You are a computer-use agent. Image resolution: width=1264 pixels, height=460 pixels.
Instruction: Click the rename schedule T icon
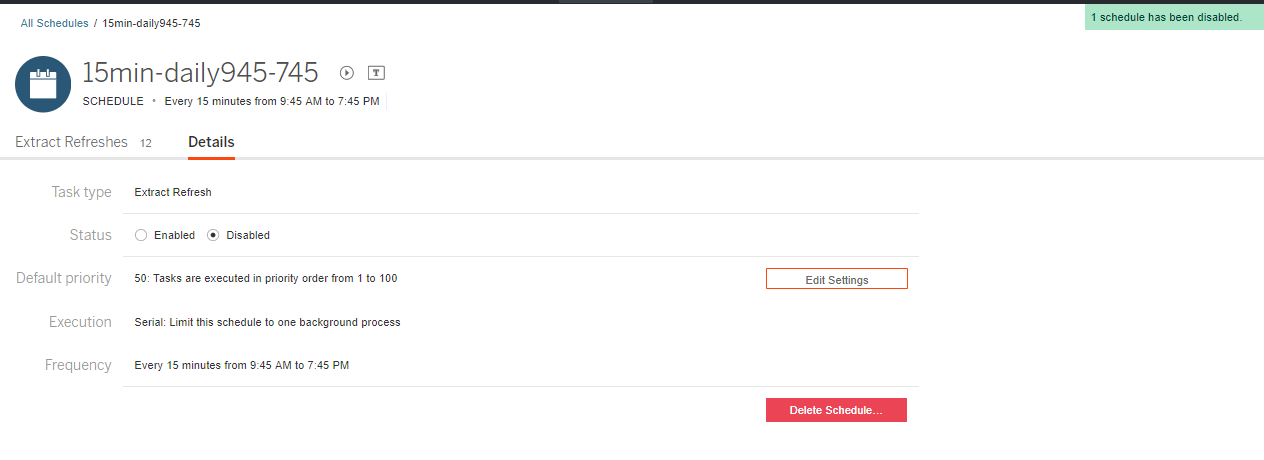(x=377, y=73)
